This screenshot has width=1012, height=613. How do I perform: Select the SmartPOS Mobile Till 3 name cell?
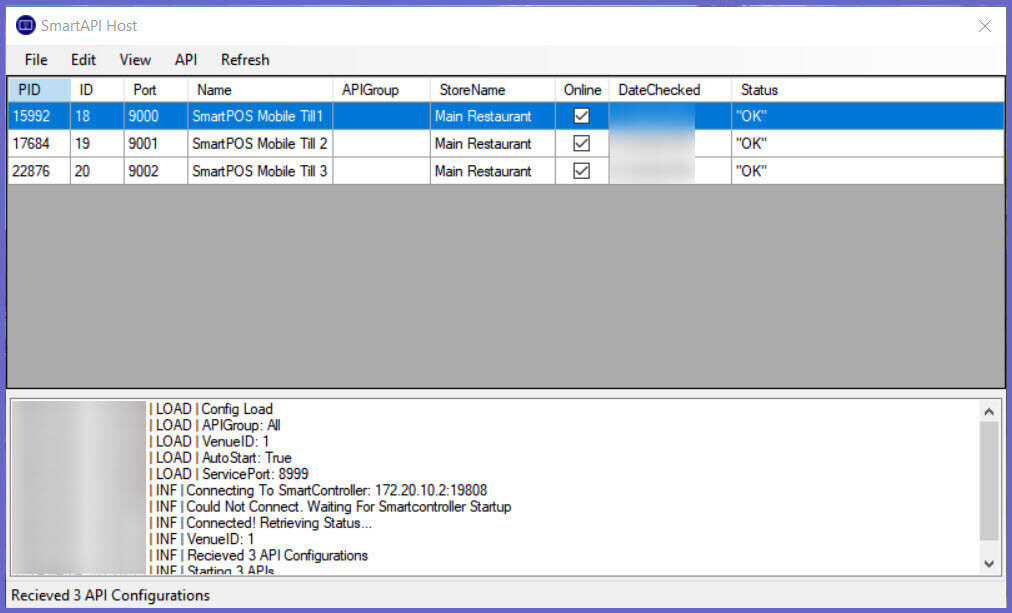point(260,171)
